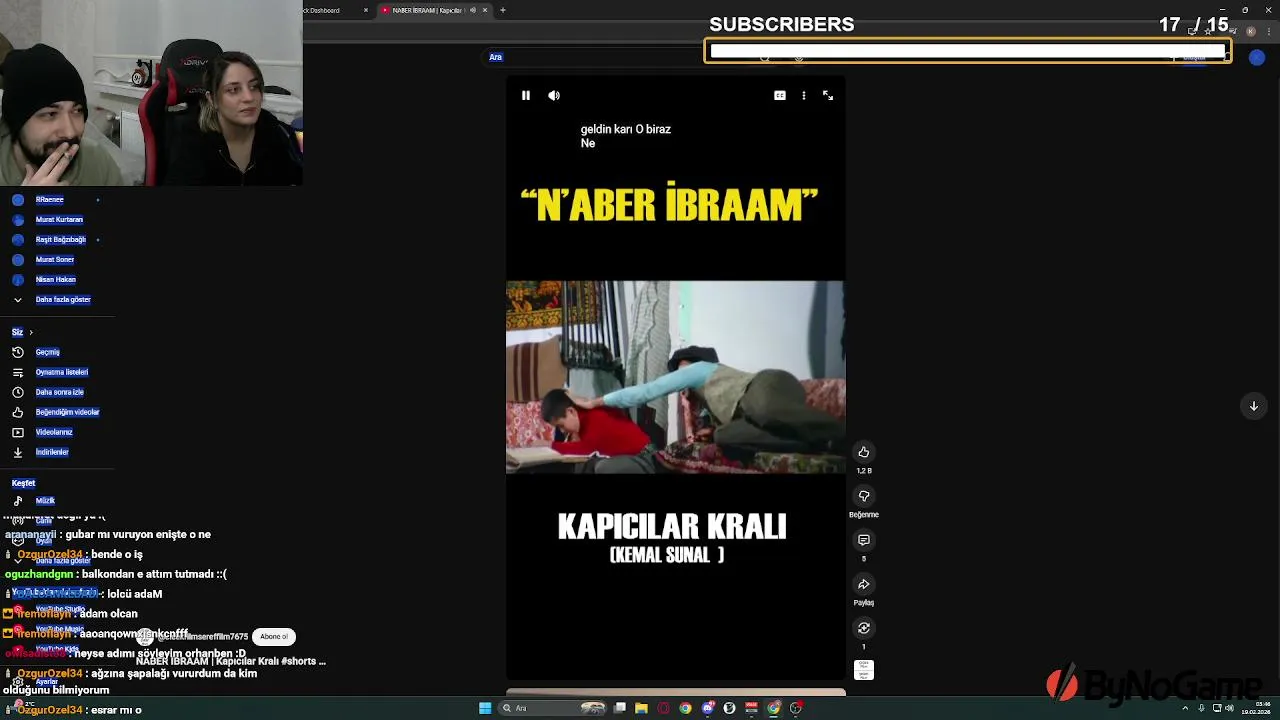Open Chrome's three-dot menu
Screen dimensions: 1280x720
[1267, 31]
